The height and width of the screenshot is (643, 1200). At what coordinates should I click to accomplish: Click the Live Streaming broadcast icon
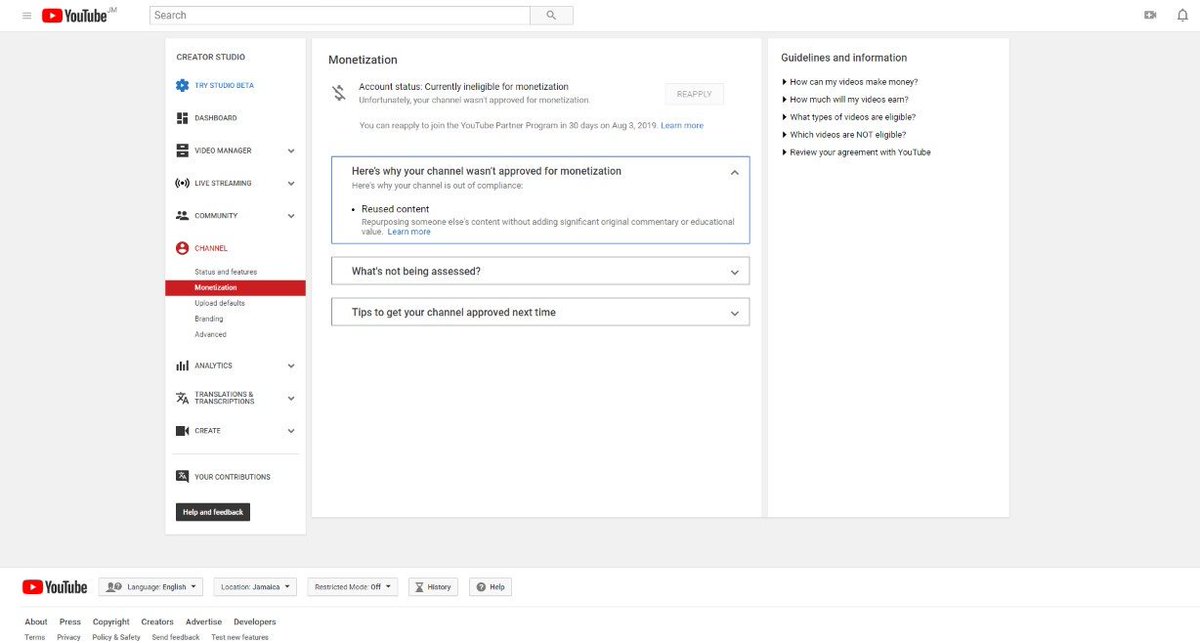point(182,183)
